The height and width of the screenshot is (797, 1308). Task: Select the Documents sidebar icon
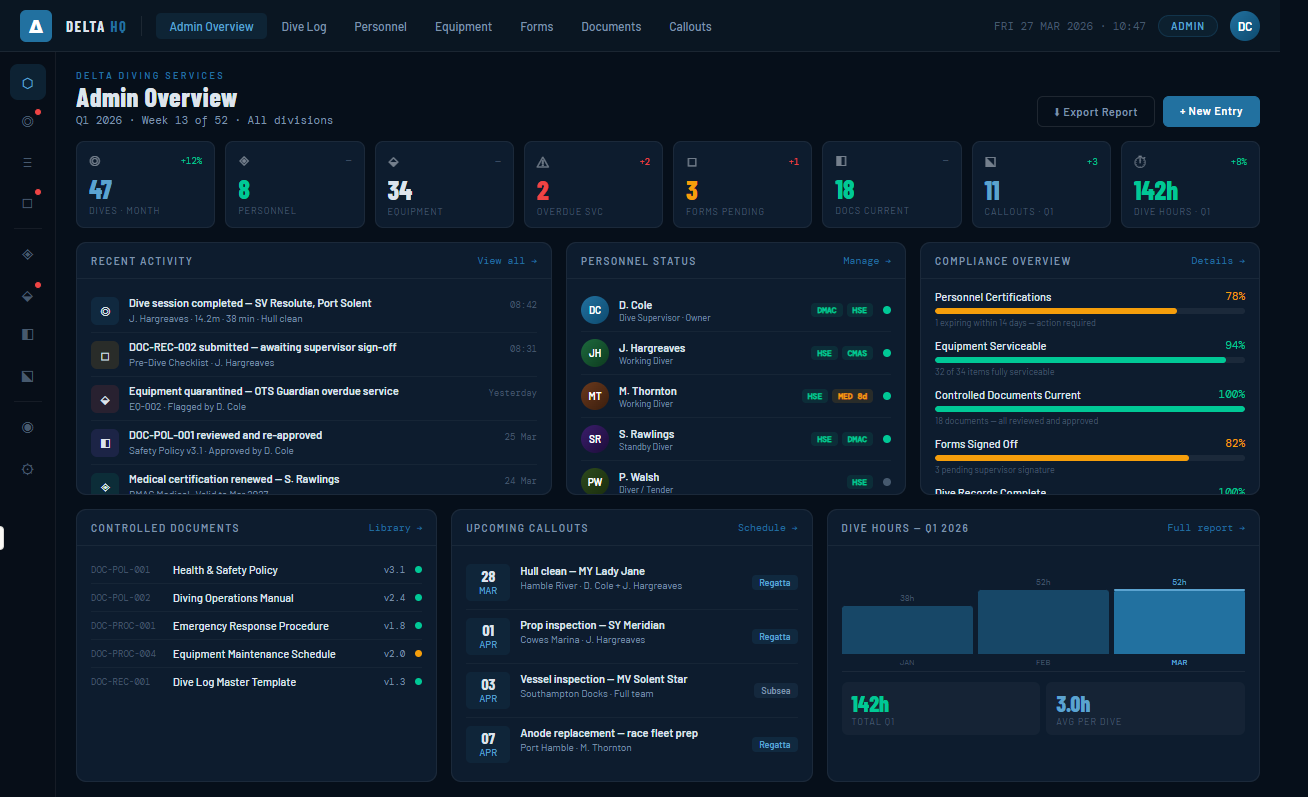pyautogui.click(x=28, y=334)
